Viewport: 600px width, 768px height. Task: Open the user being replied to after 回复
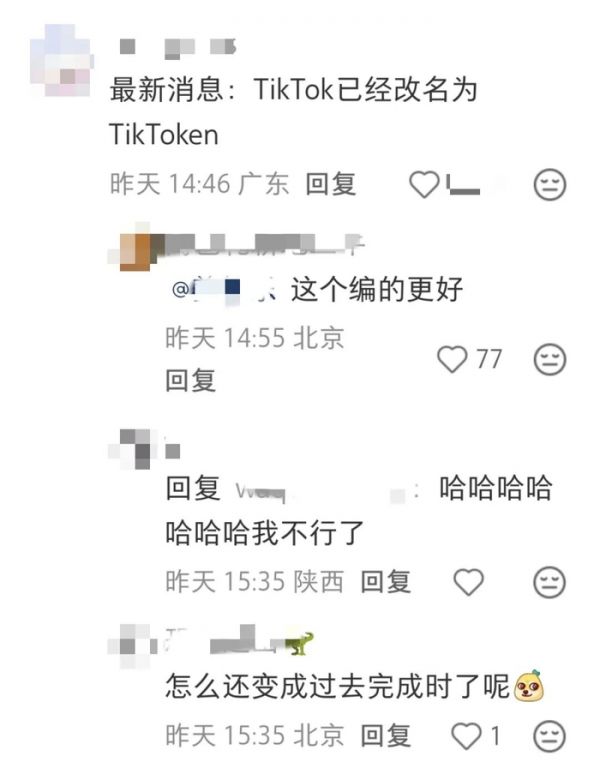(327, 491)
